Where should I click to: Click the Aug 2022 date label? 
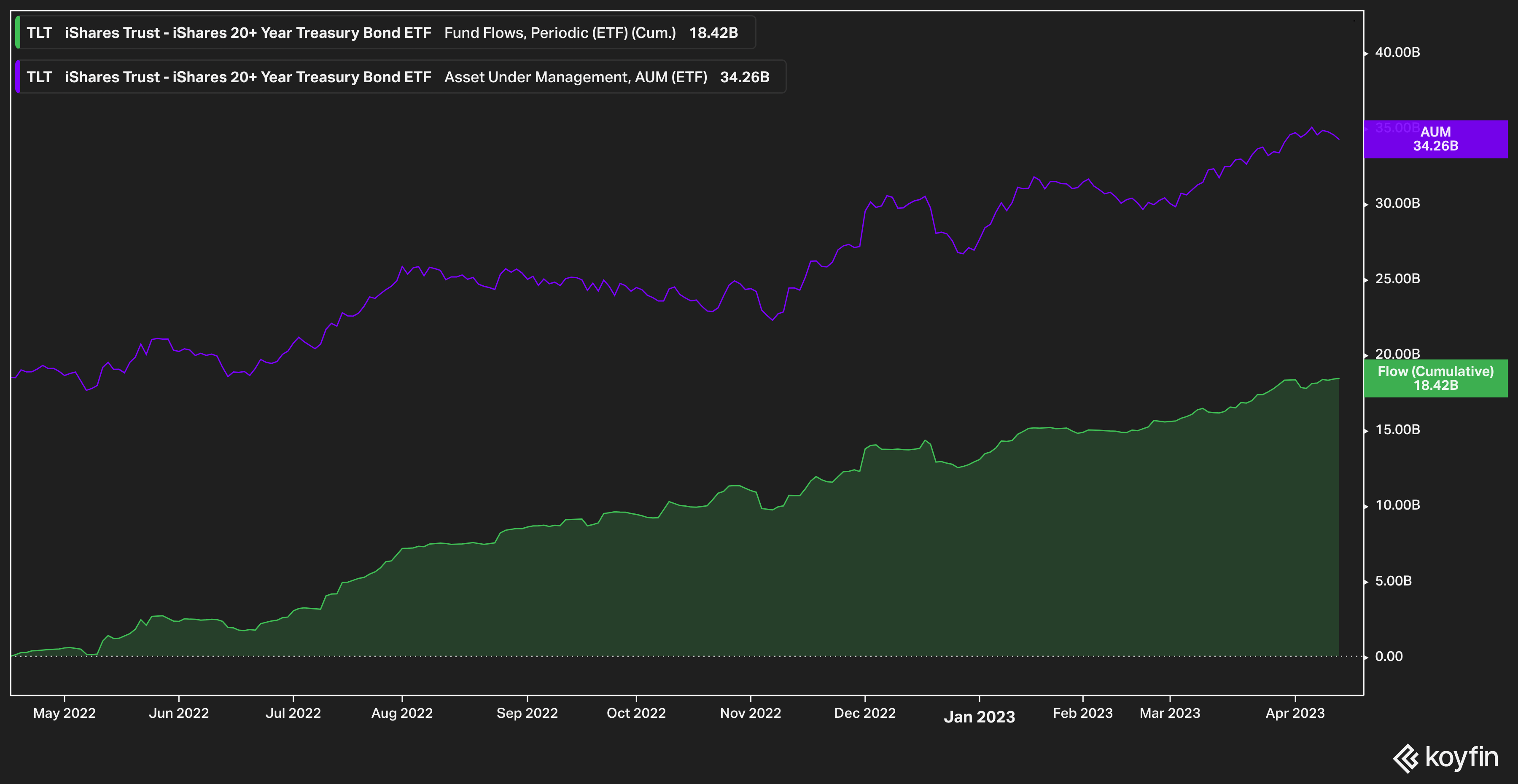point(402,713)
